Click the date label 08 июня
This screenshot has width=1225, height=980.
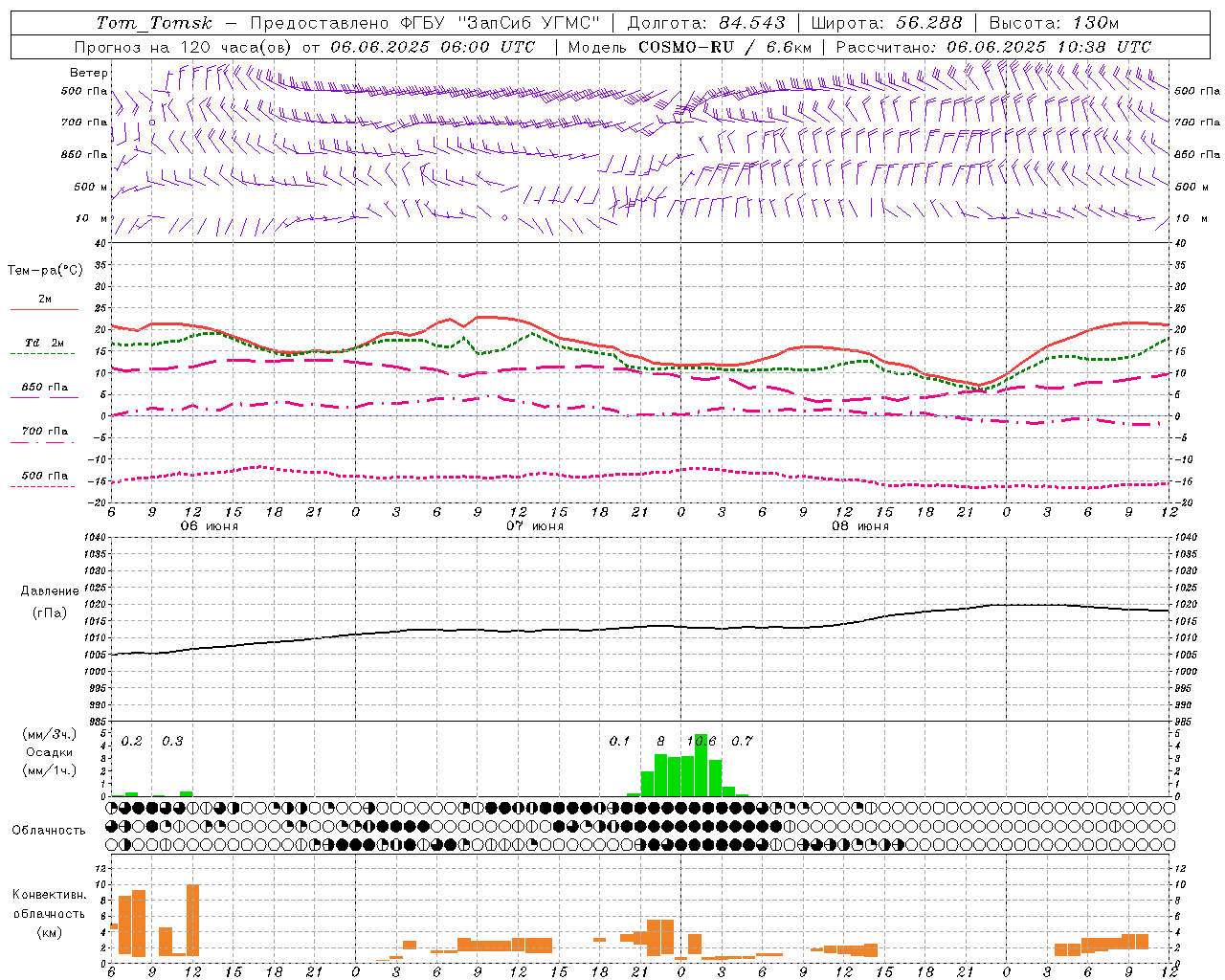pos(860,526)
